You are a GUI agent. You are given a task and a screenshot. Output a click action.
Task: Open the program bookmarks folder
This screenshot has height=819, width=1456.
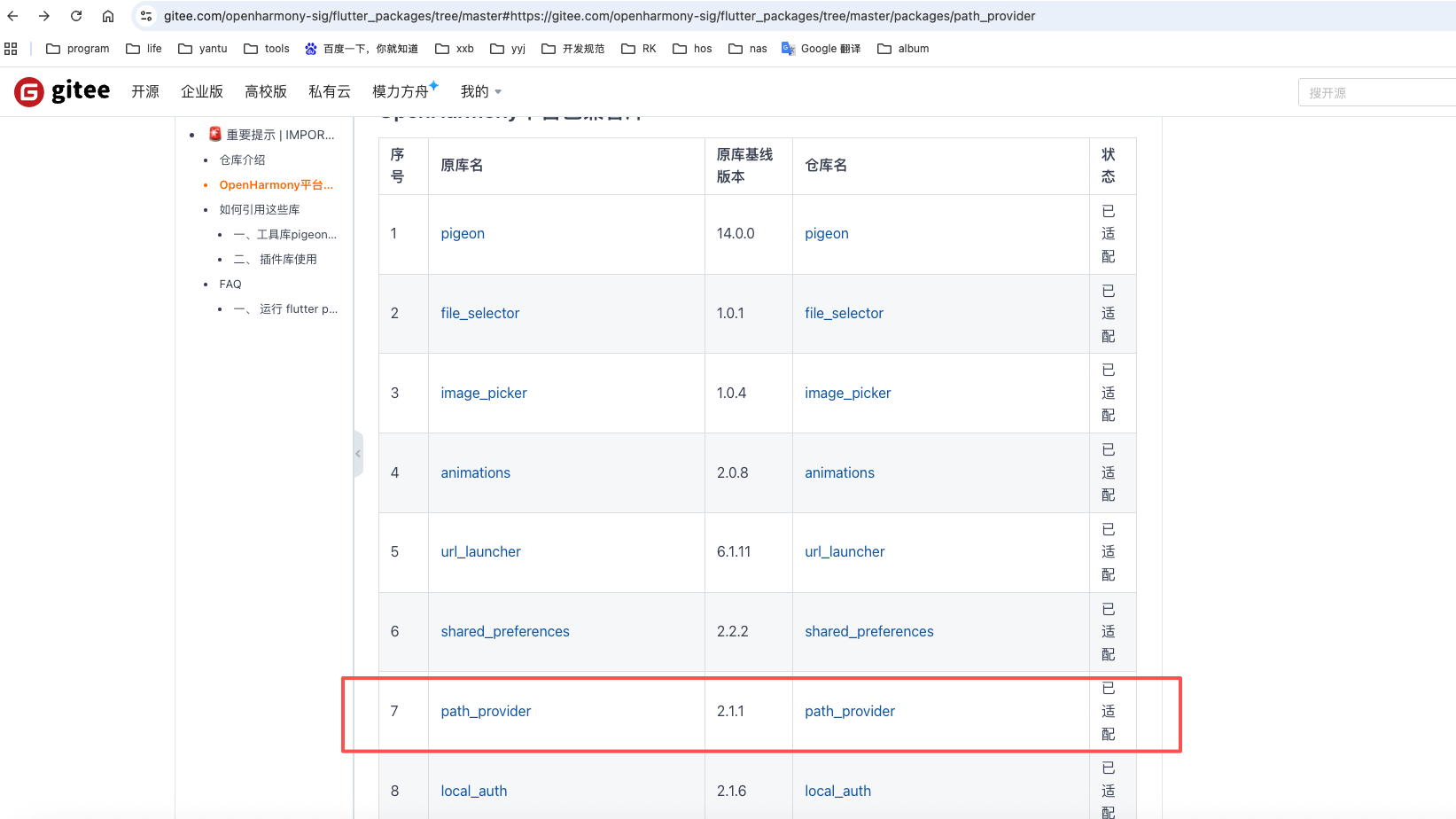pyautogui.click(x=78, y=49)
